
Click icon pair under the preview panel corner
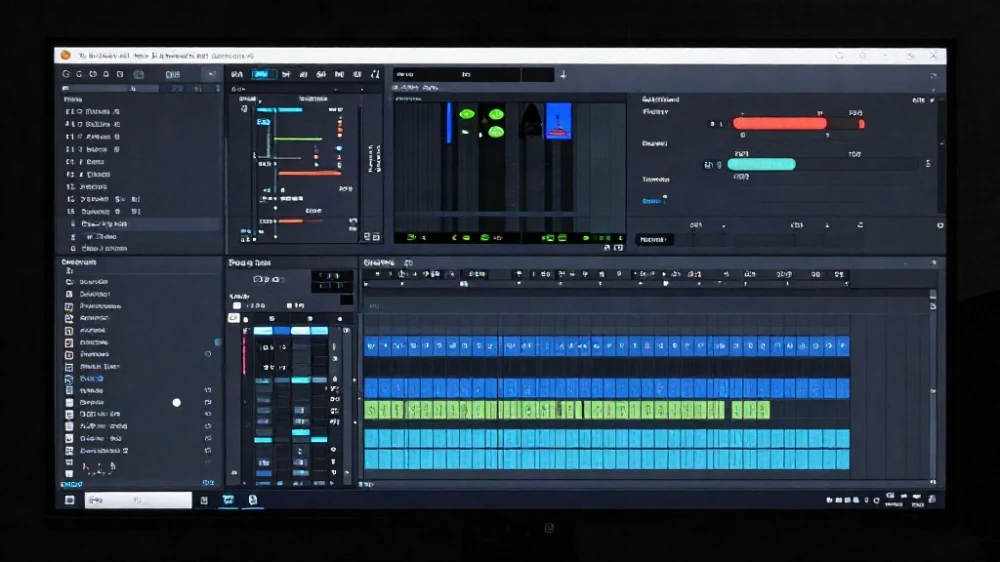(613, 248)
